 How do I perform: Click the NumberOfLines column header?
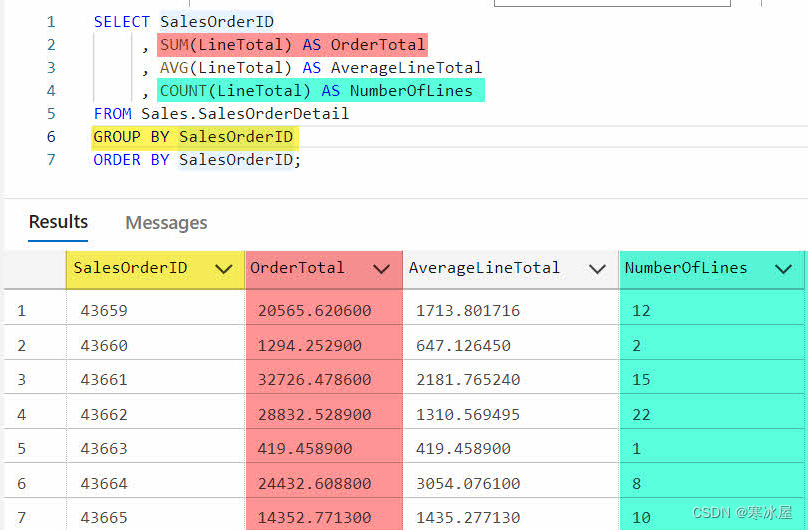[x=712, y=269]
